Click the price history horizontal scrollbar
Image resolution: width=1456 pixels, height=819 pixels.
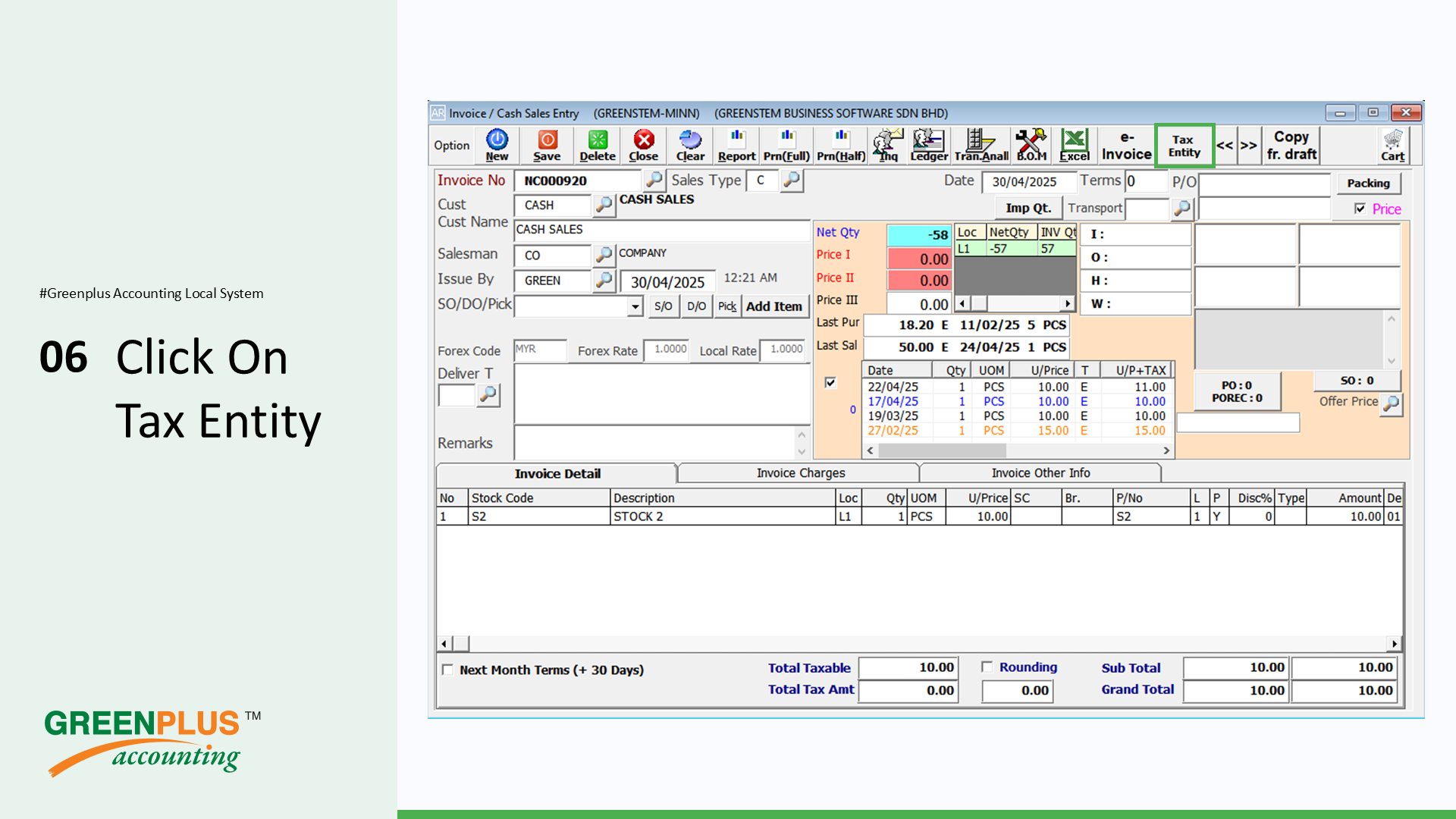pos(1018,450)
